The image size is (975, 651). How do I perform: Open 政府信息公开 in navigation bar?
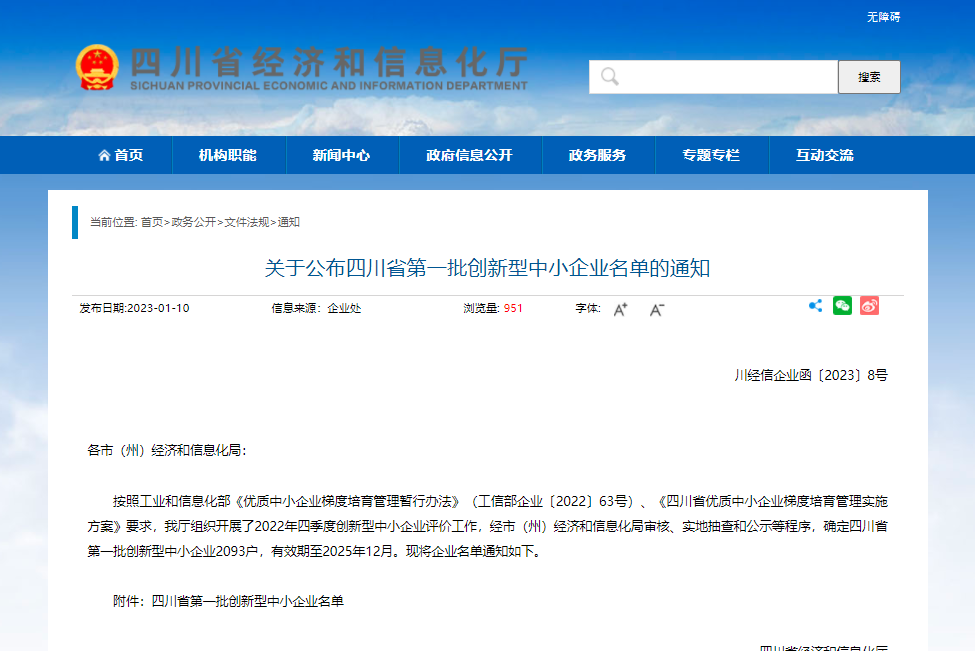coord(469,155)
